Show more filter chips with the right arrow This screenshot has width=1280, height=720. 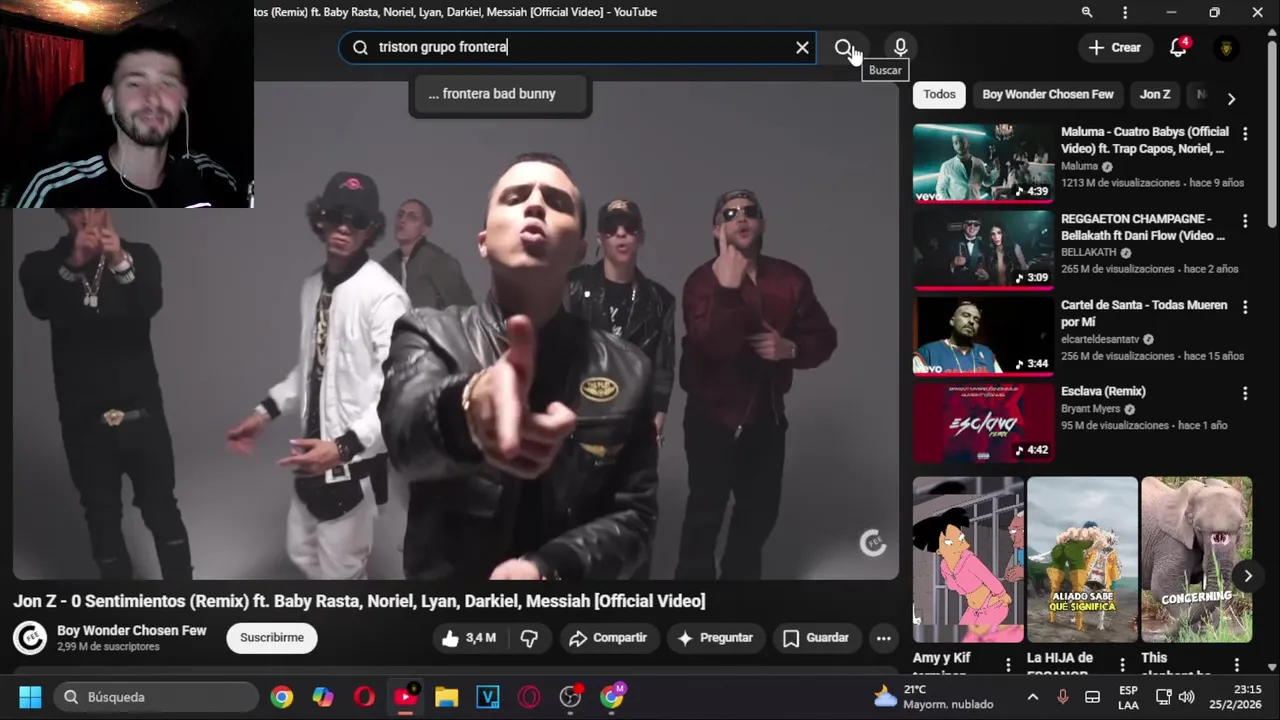(1231, 98)
